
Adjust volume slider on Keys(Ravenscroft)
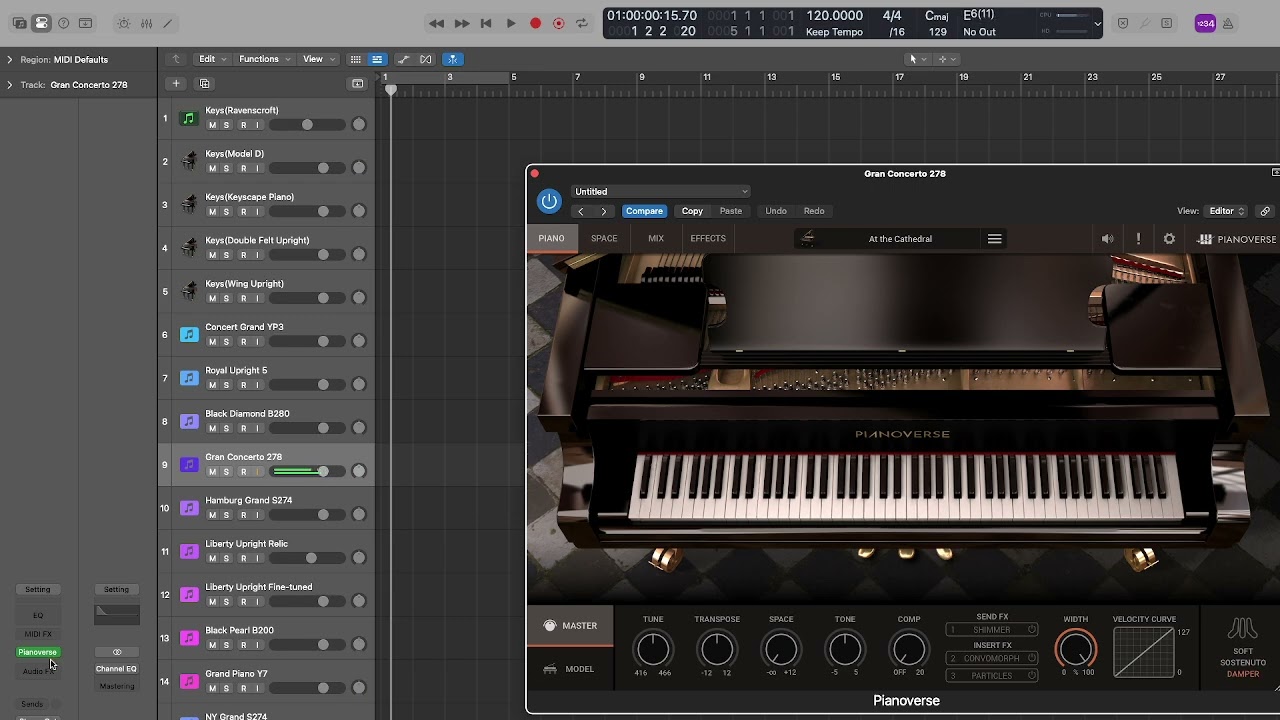(308, 125)
